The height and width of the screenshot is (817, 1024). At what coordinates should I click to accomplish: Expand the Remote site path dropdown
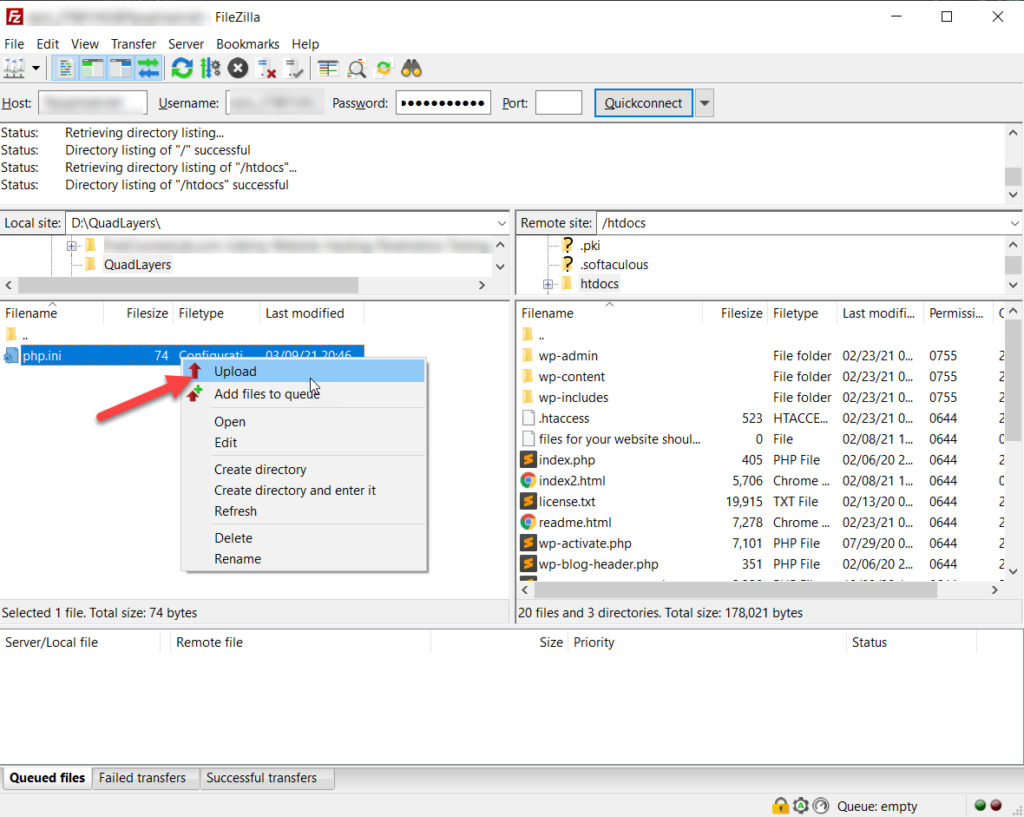[x=1014, y=223]
